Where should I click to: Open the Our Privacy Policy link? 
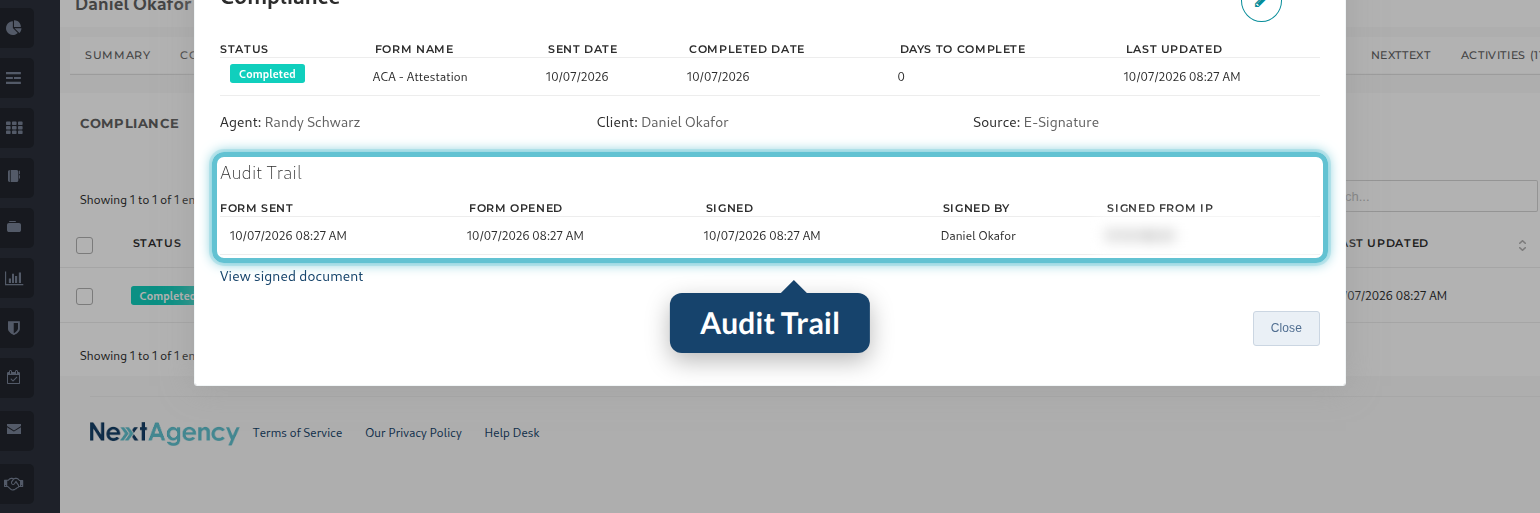(413, 433)
